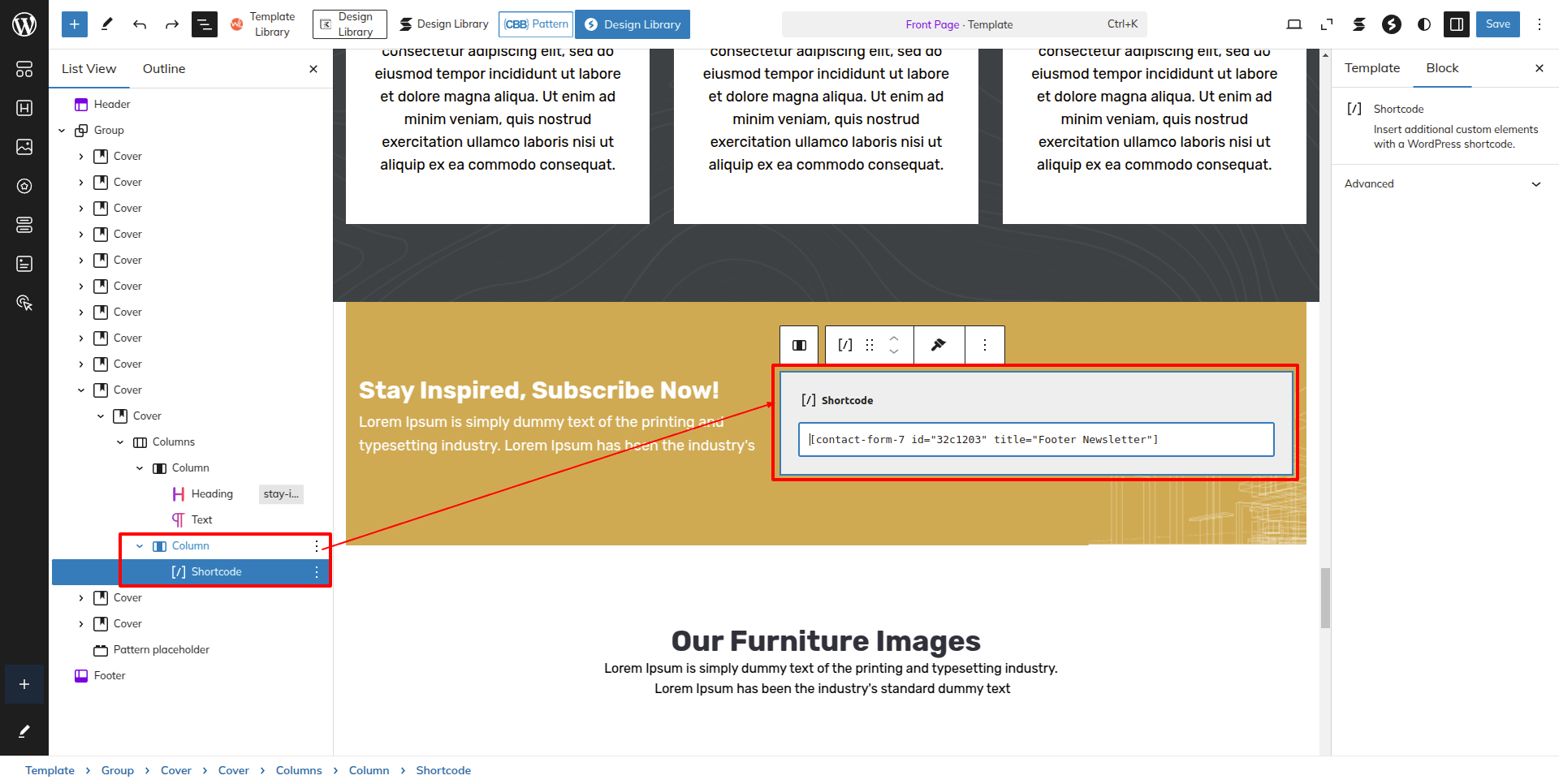
Task: Expand the Advanced panel
Action: [1444, 183]
